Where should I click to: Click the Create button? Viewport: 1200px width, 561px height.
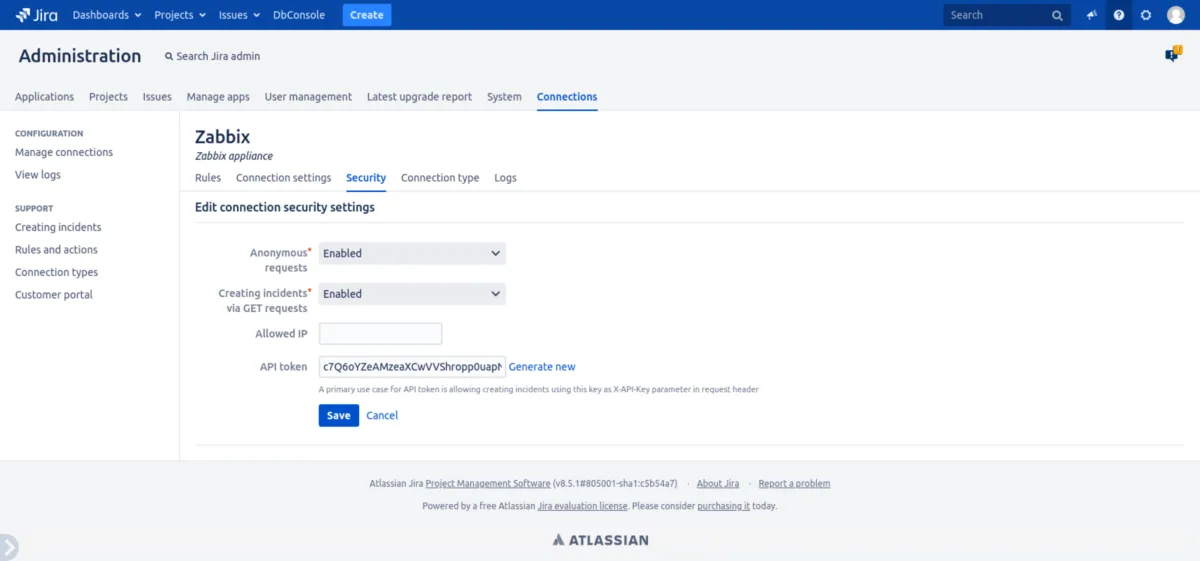point(367,15)
